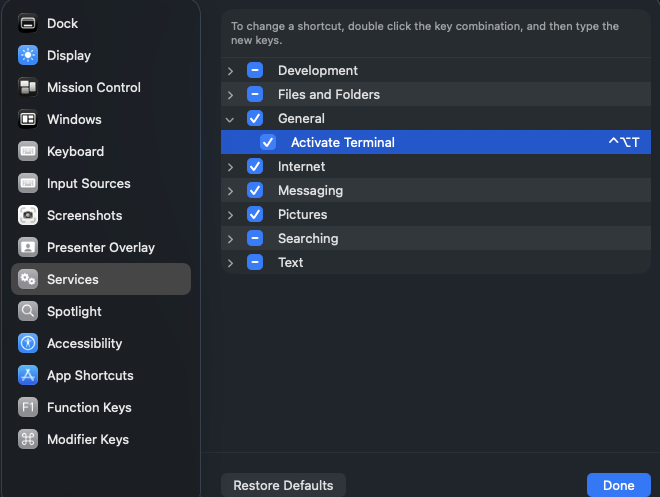Click the Activate Terminal shortcut key combination
Image resolution: width=660 pixels, height=497 pixels.
pos(623,142)
